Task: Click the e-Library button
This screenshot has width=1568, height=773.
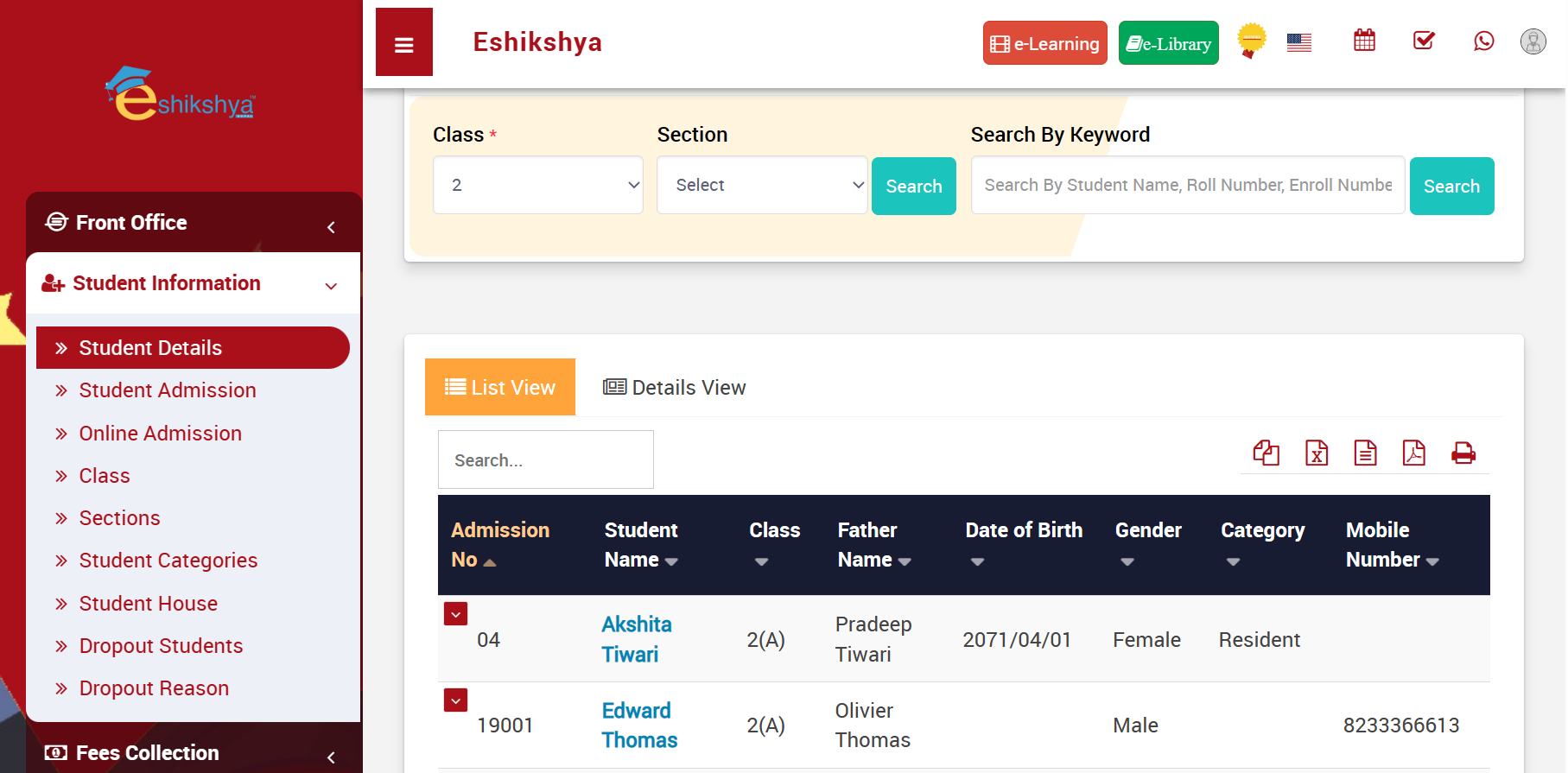Action: click(x=1168, y=43)
